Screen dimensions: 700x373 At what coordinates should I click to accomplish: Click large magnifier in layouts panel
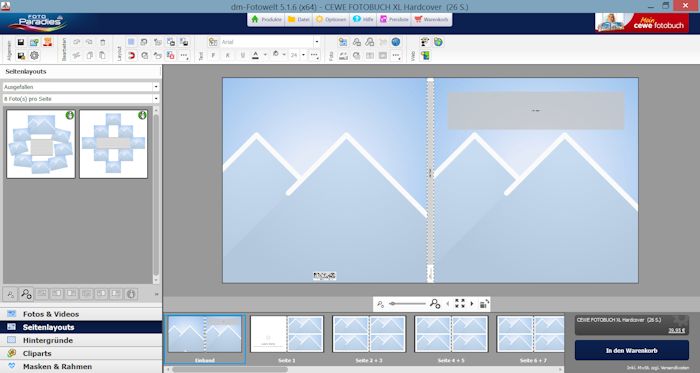pos(26,294)
